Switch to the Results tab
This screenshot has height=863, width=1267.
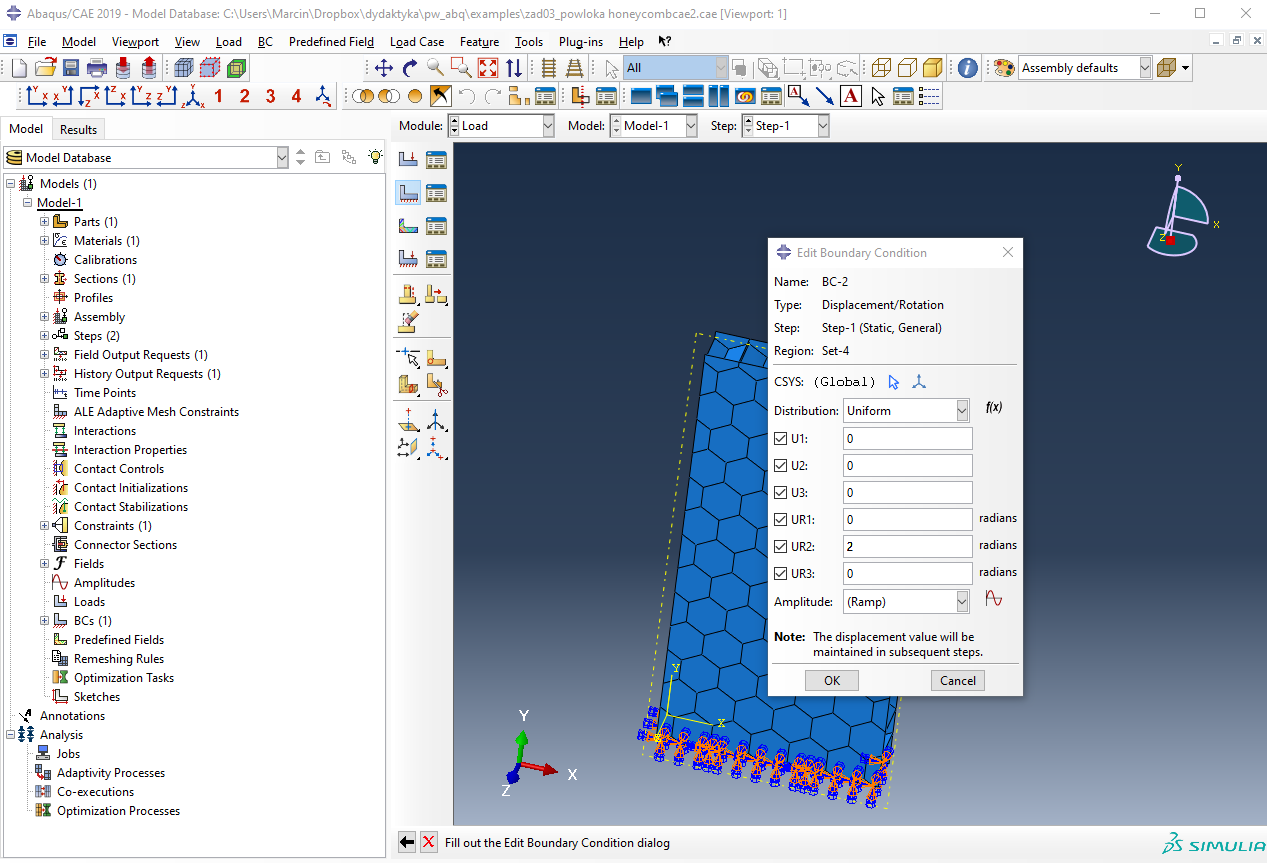point(78,129)
